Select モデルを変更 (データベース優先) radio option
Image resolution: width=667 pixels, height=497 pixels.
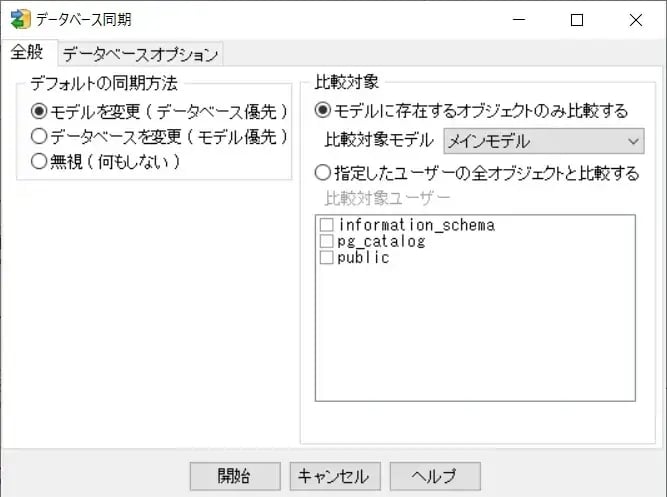pos(40,110)
